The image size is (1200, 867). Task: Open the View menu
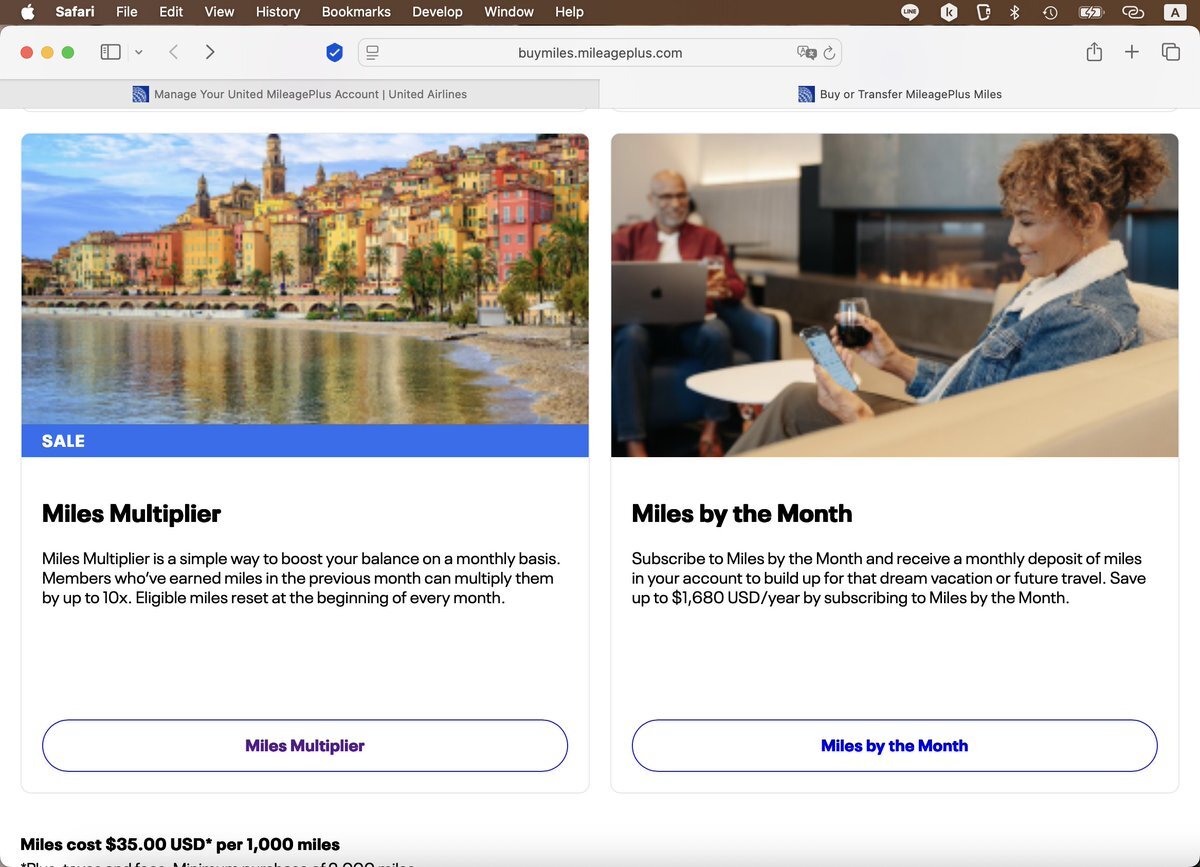click(x=219, y=12)
